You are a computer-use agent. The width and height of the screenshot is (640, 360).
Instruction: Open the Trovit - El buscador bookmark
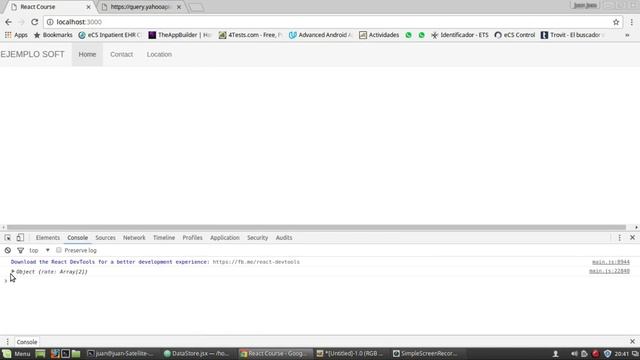572,35
